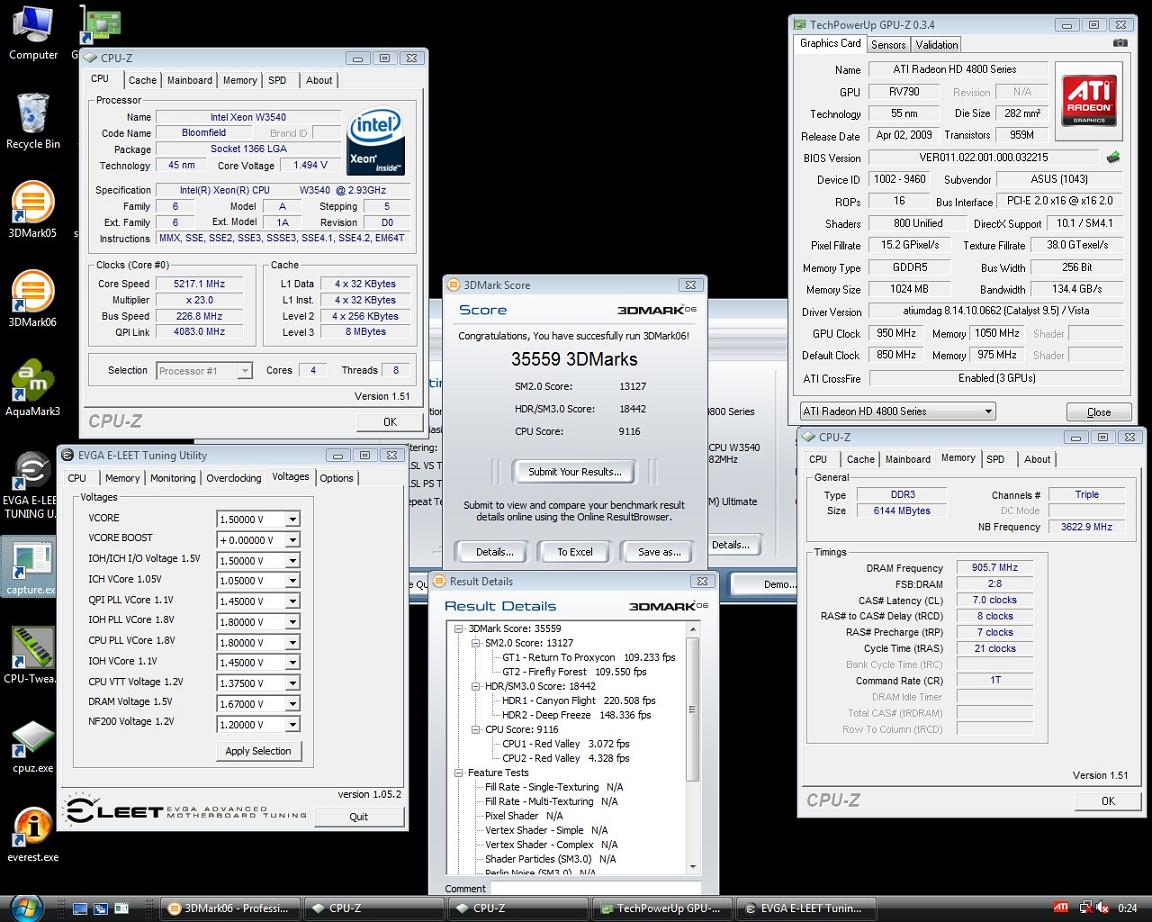Select GT1 - Return To Proxycon result row

(588, 658)
